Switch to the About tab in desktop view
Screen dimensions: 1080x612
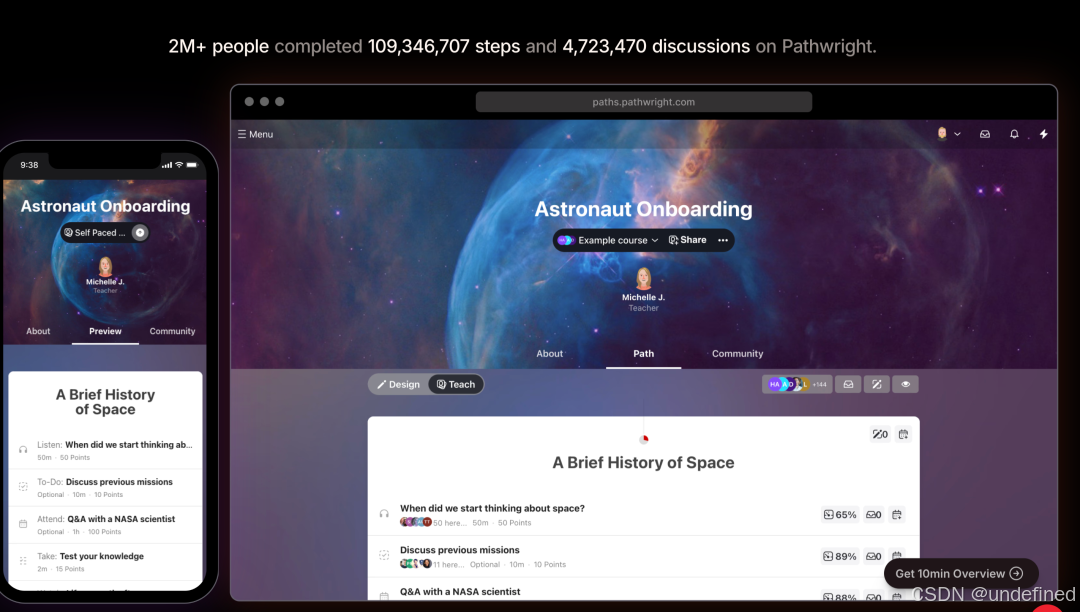(x=550, y=353)
